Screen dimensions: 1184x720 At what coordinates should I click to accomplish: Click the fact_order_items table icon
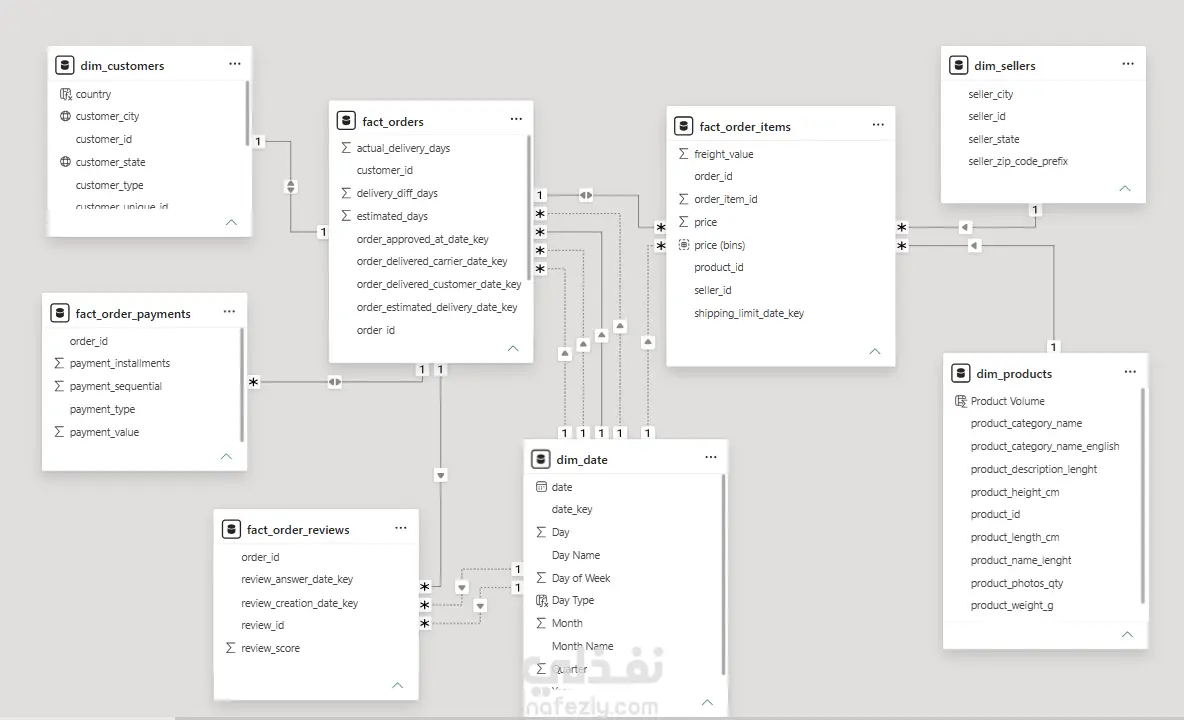coord(683,126)
